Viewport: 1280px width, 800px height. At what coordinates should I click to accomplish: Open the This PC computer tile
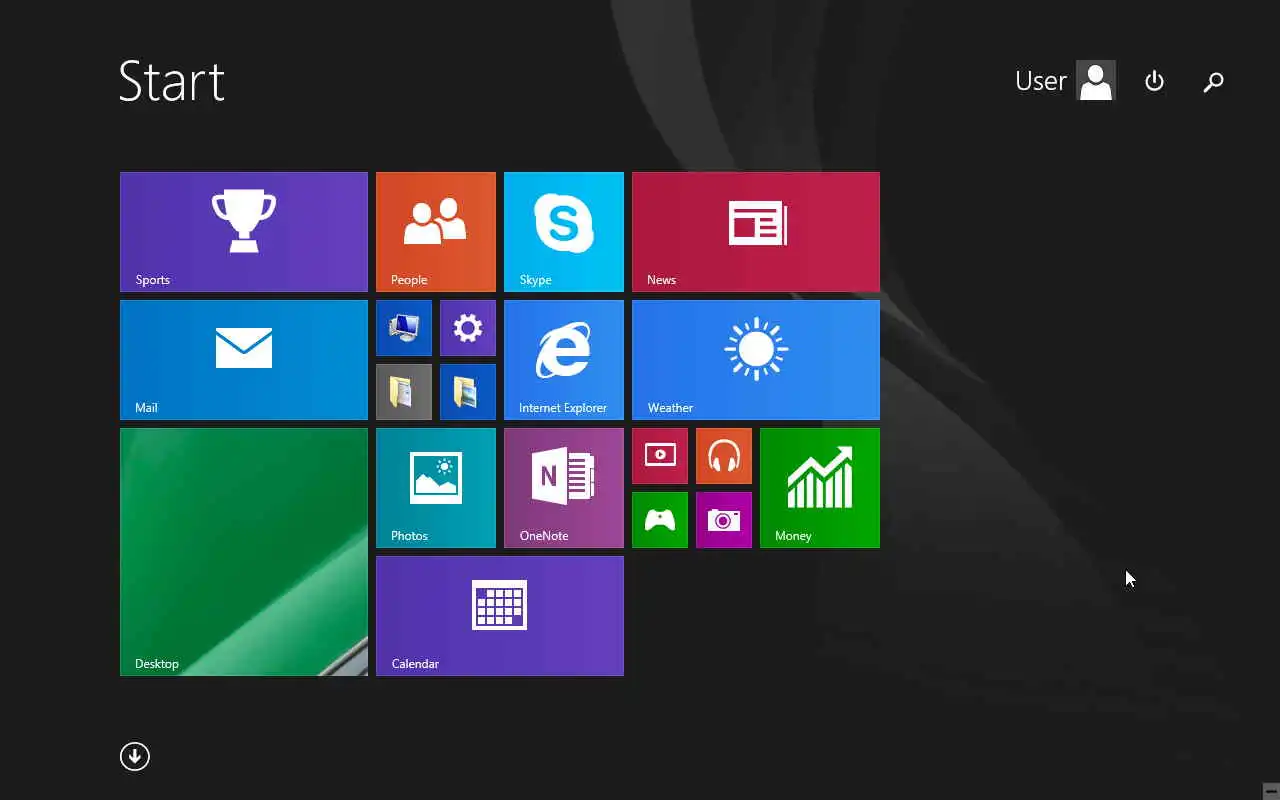(404, 328)
